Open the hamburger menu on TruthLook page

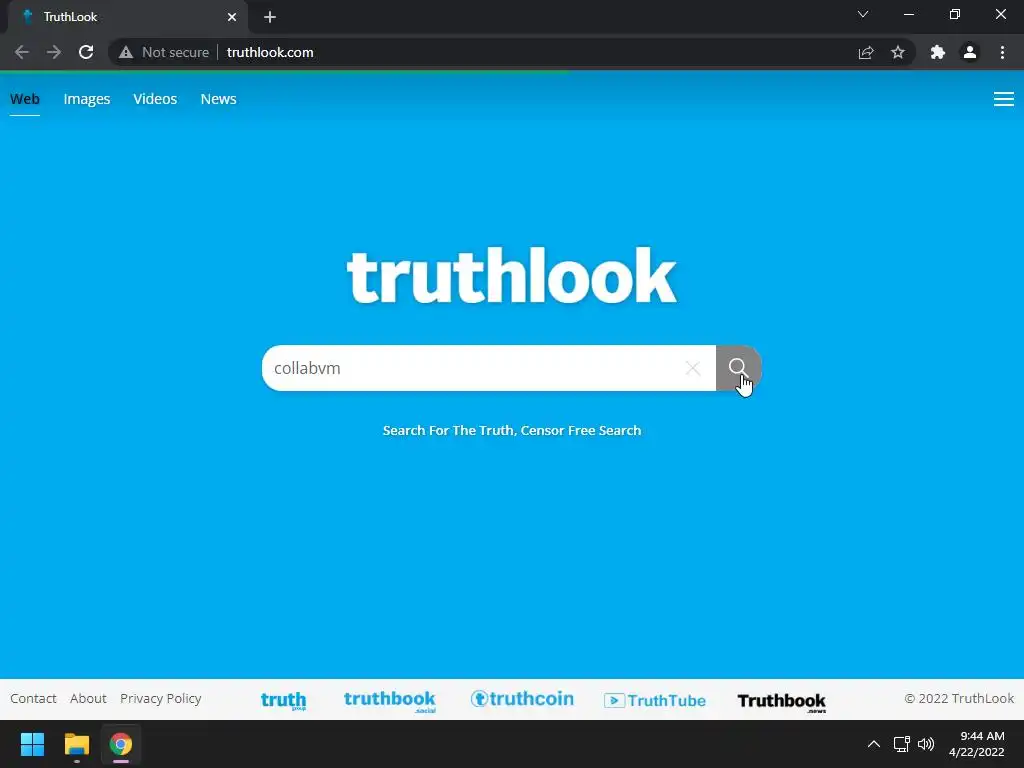coord(1004,99)
